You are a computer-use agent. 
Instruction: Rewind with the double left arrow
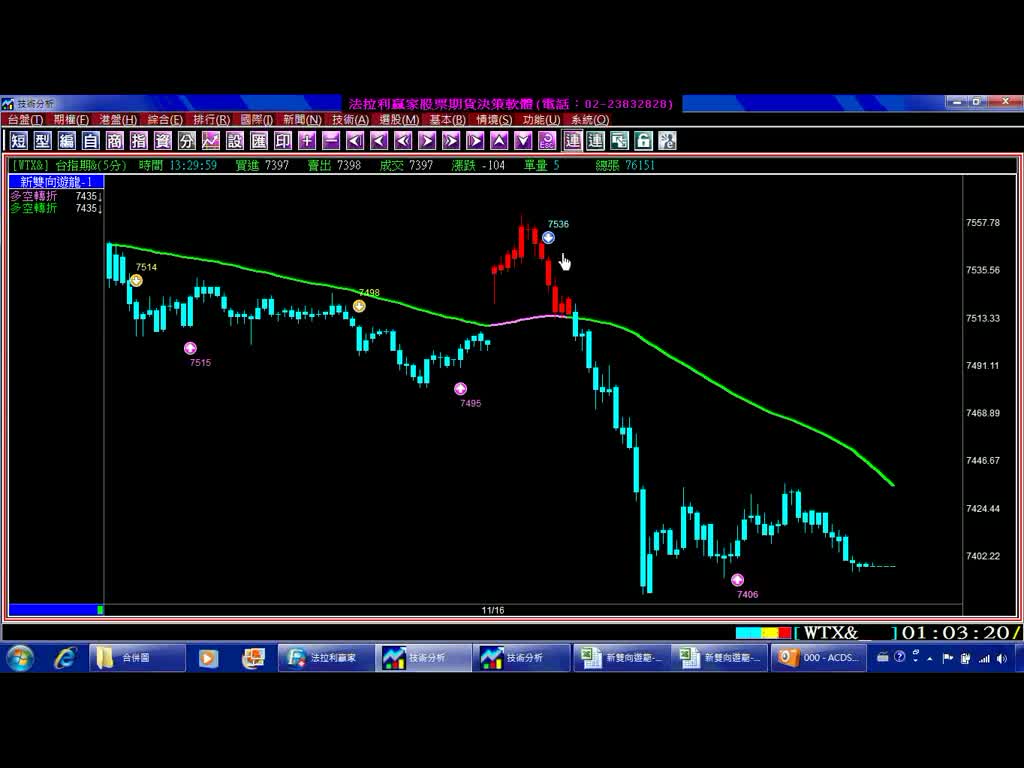404,140
